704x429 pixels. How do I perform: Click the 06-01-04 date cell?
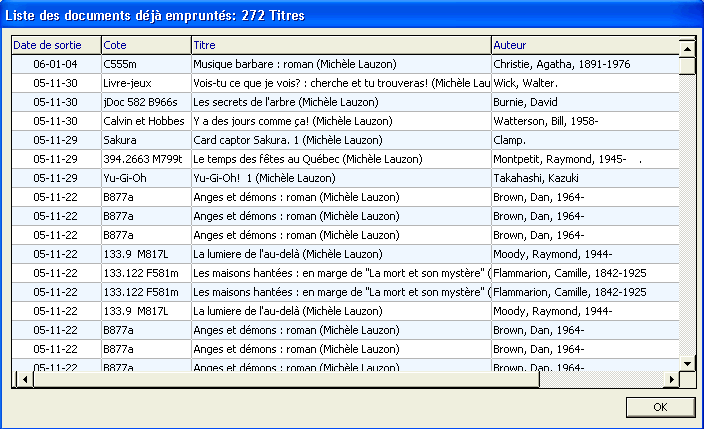coord(56,63)
